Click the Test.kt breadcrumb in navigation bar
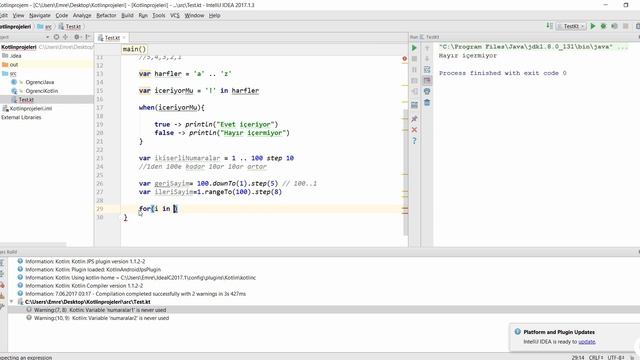This screenshot has height=360, width=640. tap(70, 27)
